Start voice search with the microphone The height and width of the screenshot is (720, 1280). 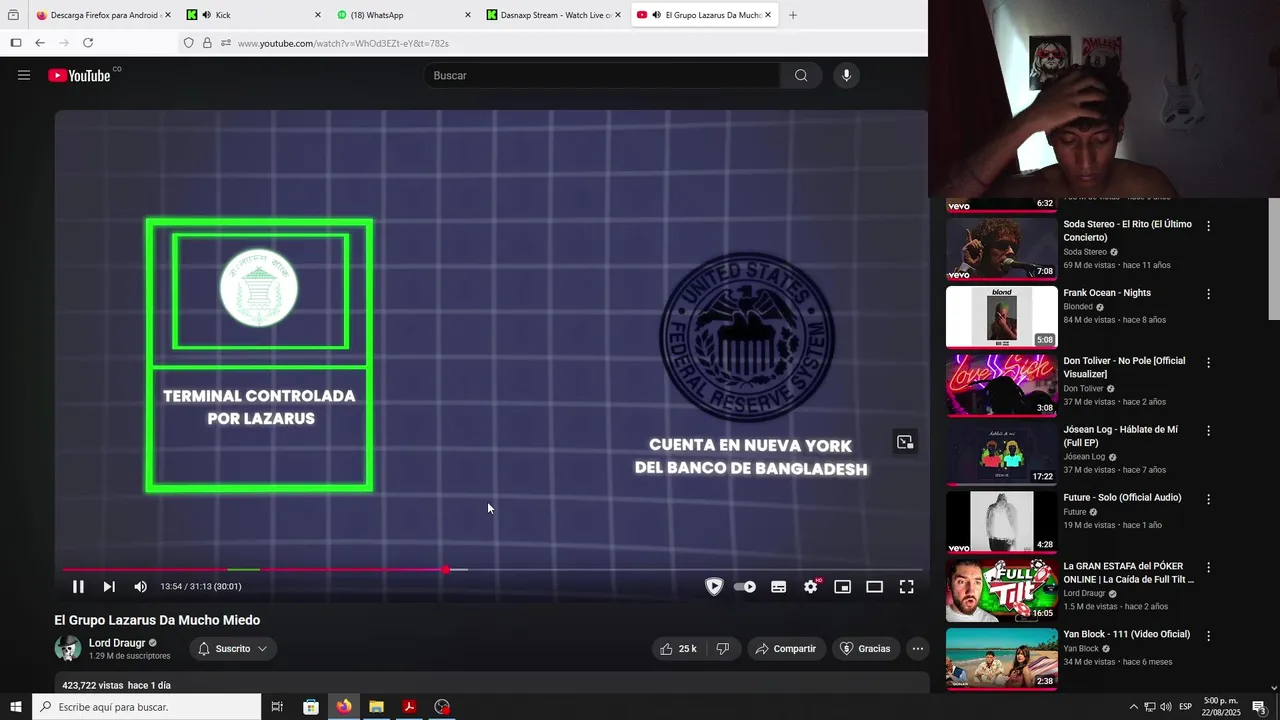pos(846,75)
